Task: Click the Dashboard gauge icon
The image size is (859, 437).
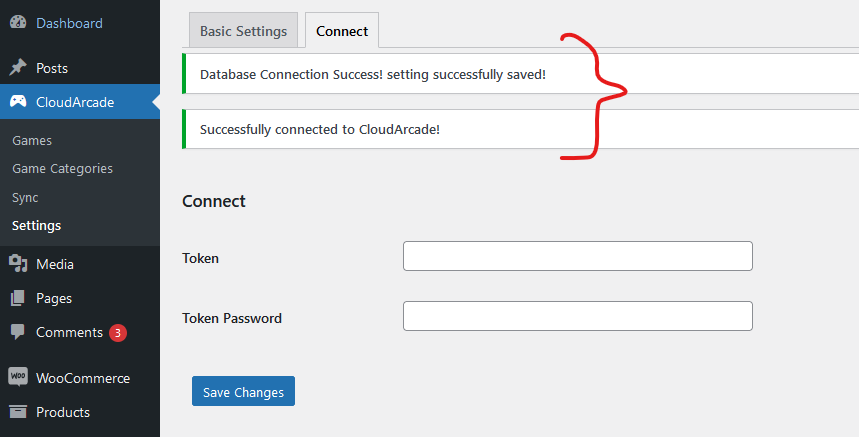Action: (x=18, y=22)
